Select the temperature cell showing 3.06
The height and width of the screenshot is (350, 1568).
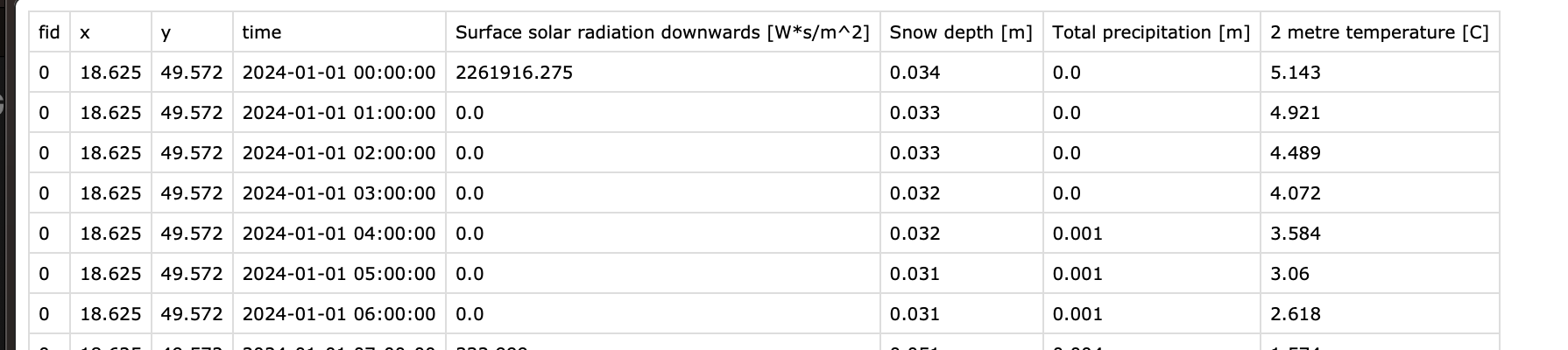click(x=1289, y=274)
